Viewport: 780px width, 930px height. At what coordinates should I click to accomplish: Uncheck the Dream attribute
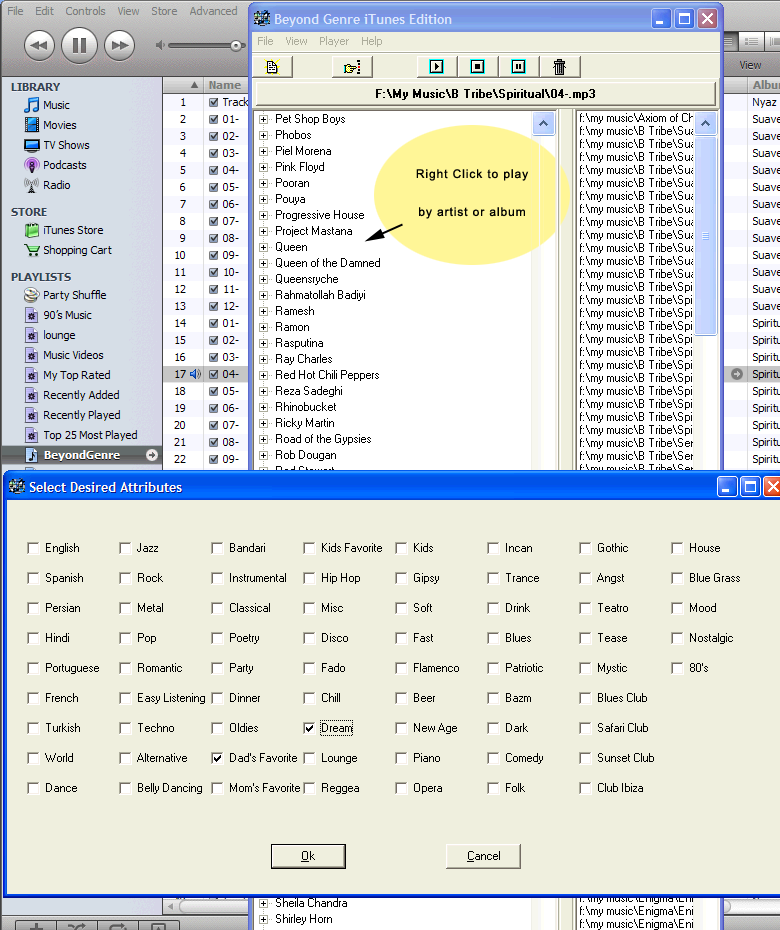click(309, 728)
